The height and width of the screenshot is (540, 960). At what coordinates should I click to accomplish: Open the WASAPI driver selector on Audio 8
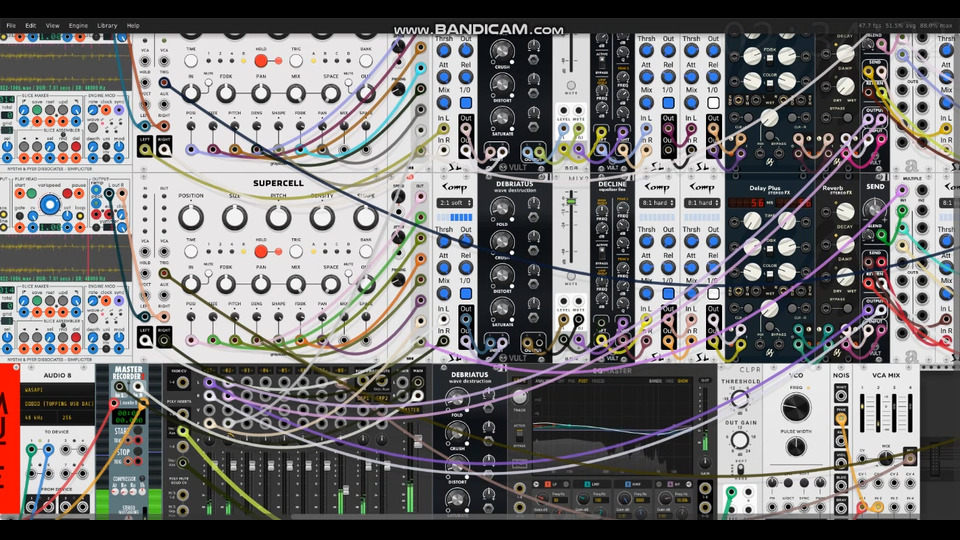click(x=59, y=389)
